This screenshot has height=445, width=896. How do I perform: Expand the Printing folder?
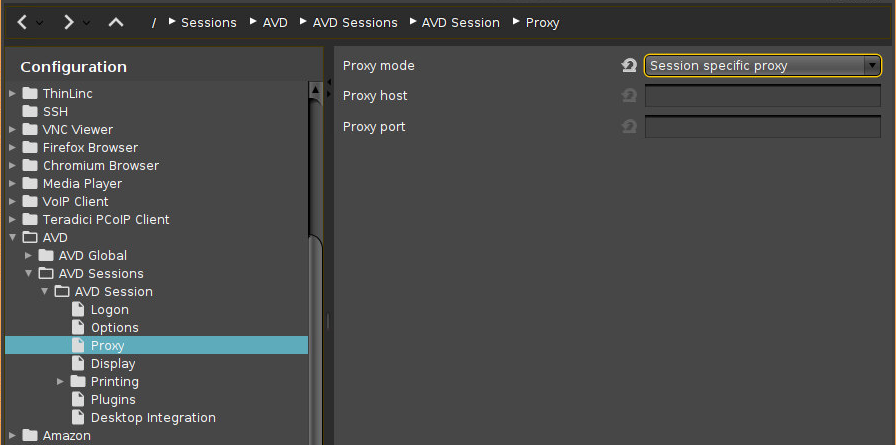(61, 382)
